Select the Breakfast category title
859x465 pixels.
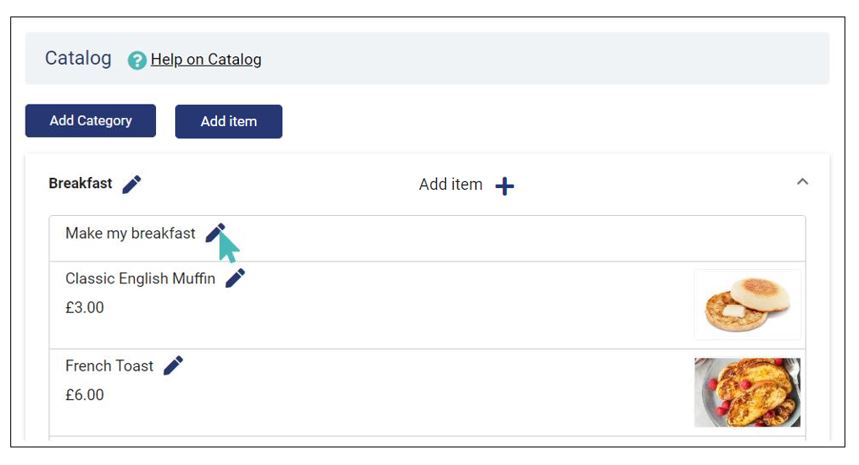81,183
